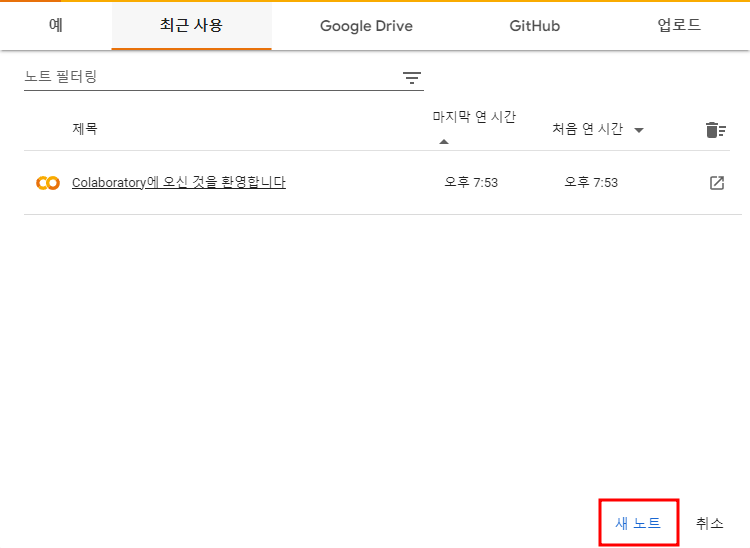Screen dimensions: 750x548
Task: Select the 최근 사용 tab
Action: [x=191, y=25]
